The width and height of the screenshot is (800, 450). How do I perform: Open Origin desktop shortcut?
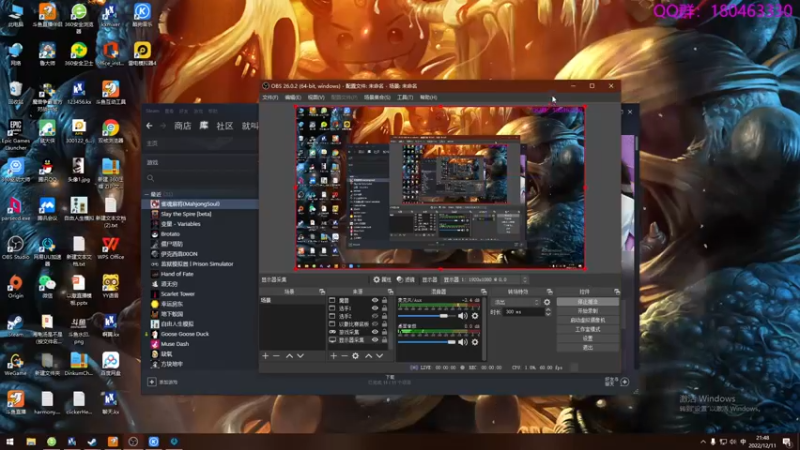pyautogui.click(x=15, y=287)
